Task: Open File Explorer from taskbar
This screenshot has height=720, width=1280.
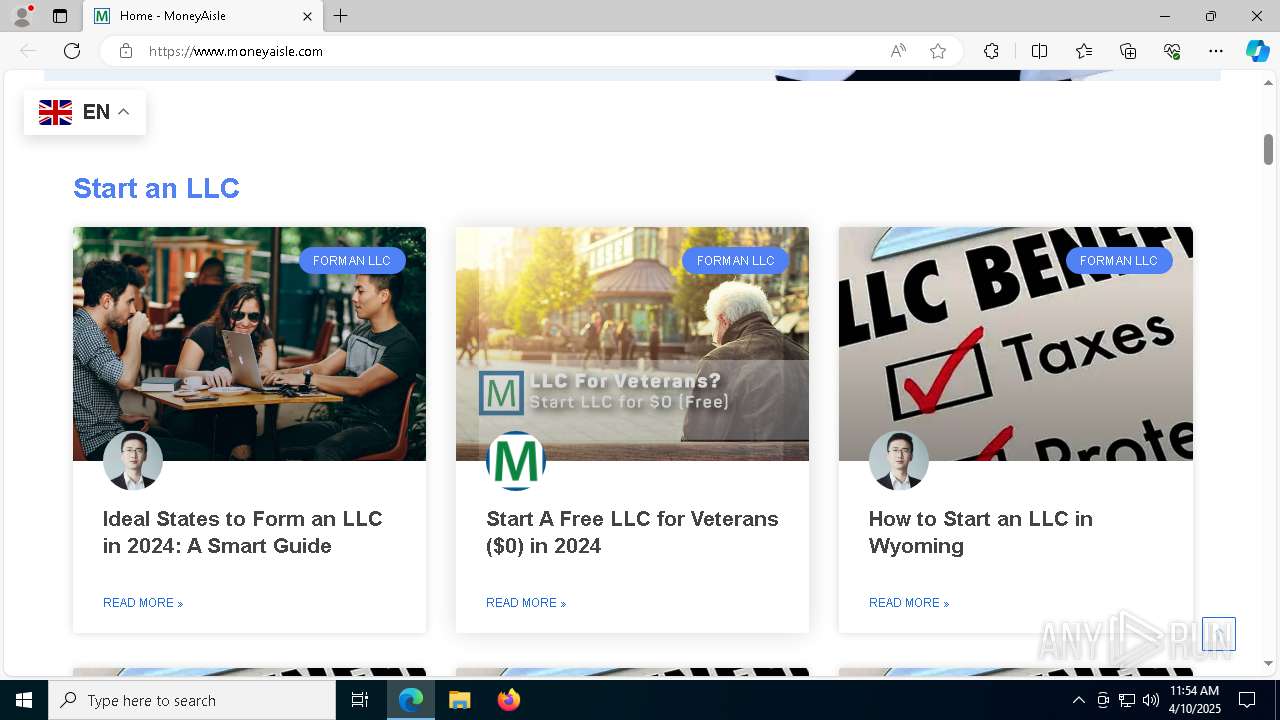Action: 459,700
